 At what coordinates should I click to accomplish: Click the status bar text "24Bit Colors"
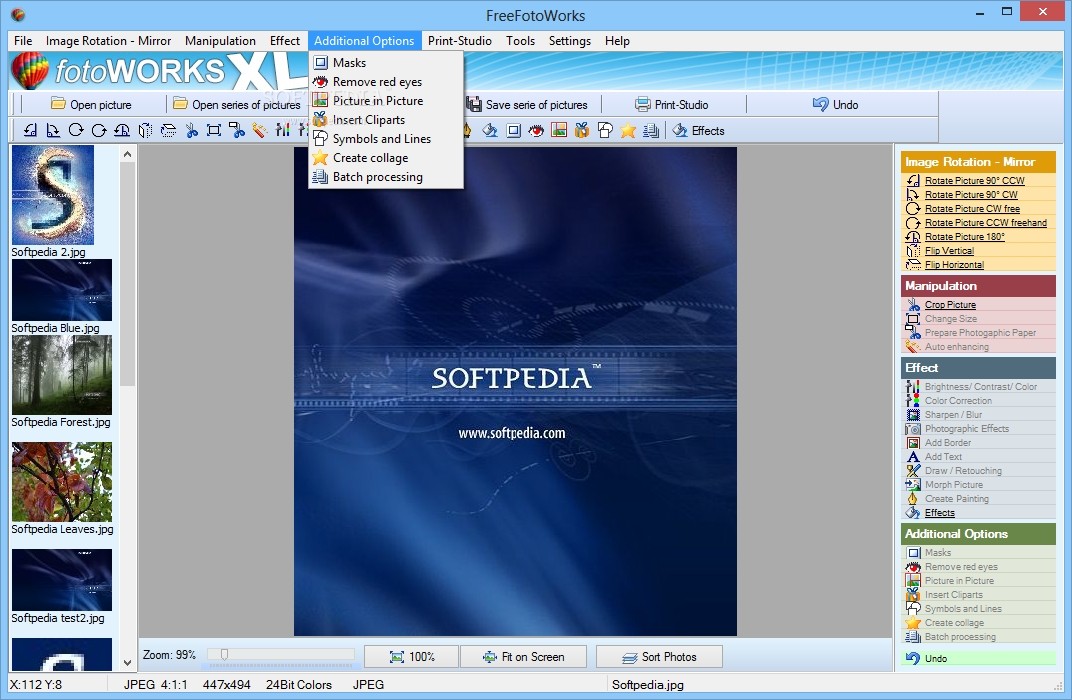(x=299, y=684)
